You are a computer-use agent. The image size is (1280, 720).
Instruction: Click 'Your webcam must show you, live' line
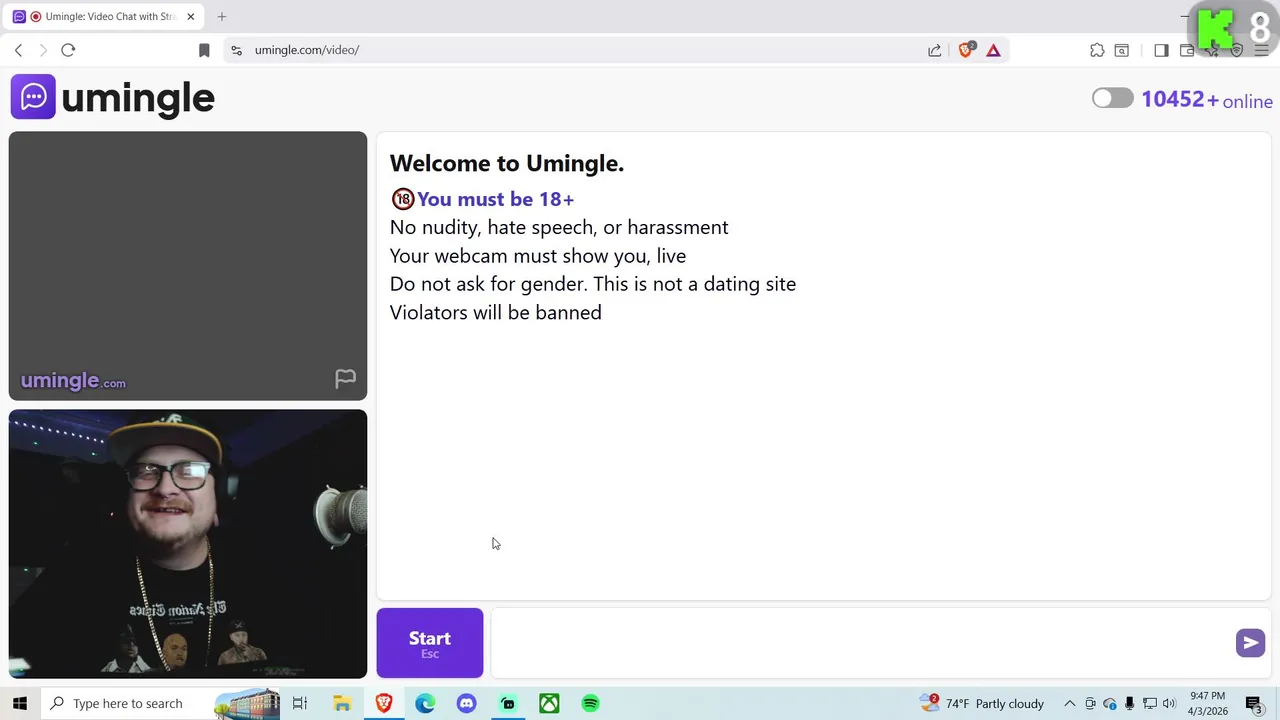coord(538,256)
